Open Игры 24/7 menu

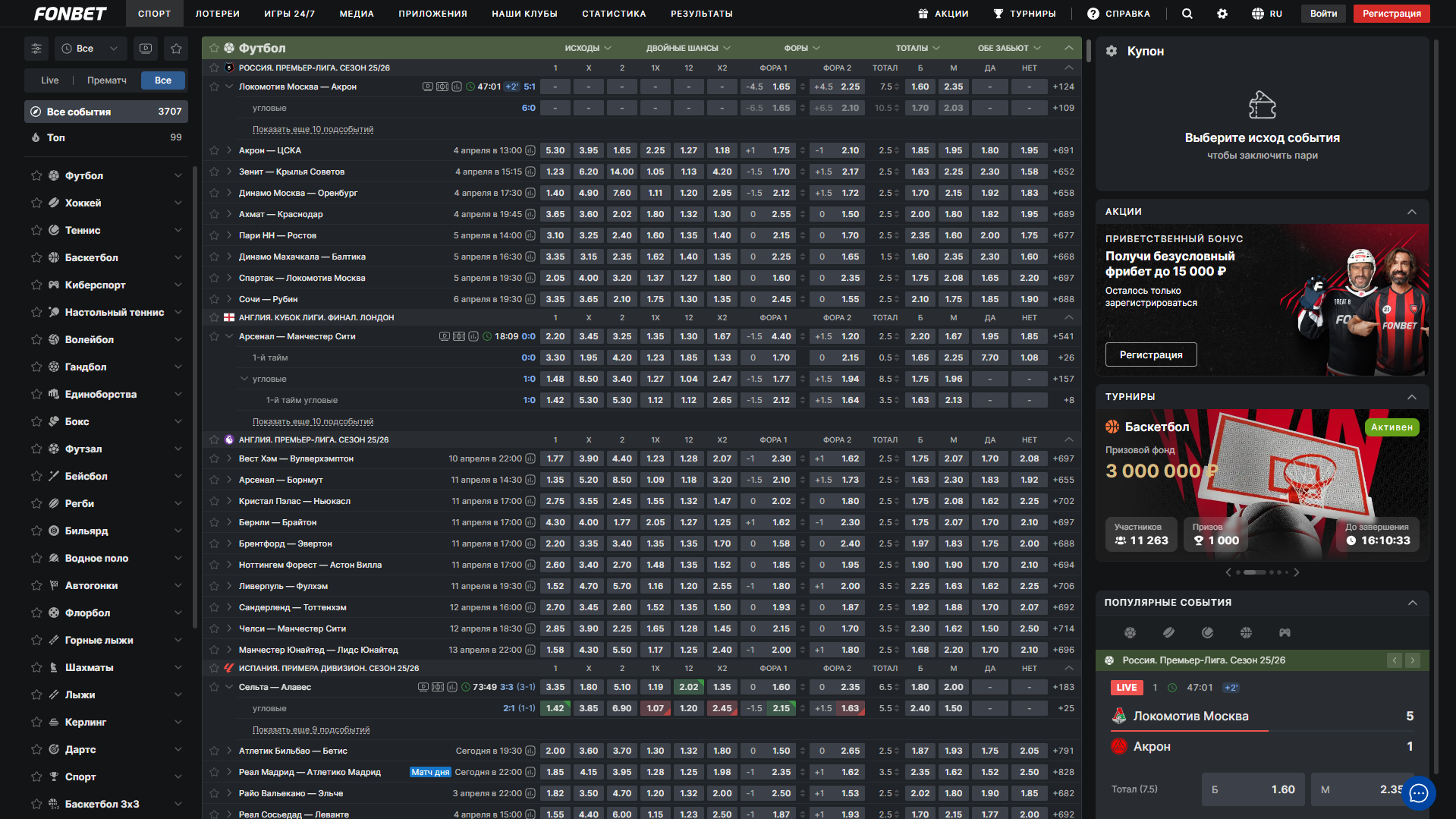click(290, 14)
